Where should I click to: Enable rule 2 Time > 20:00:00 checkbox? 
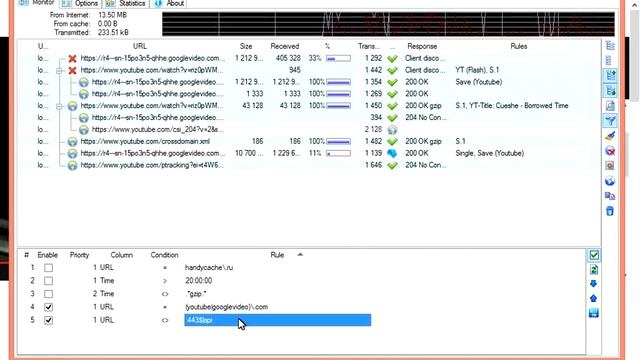pos(48,281)
